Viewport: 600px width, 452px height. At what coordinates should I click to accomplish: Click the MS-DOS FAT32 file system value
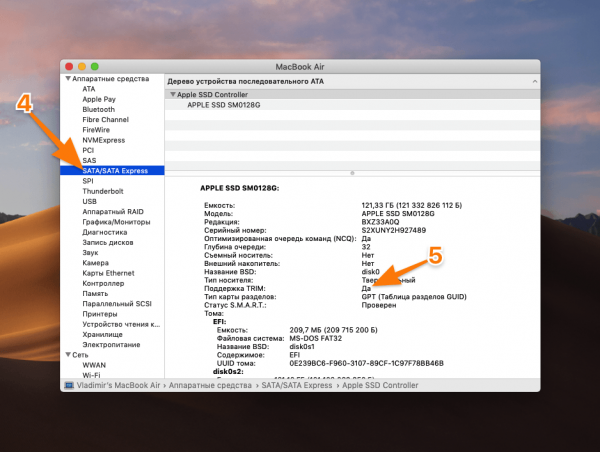pos(316,339)
